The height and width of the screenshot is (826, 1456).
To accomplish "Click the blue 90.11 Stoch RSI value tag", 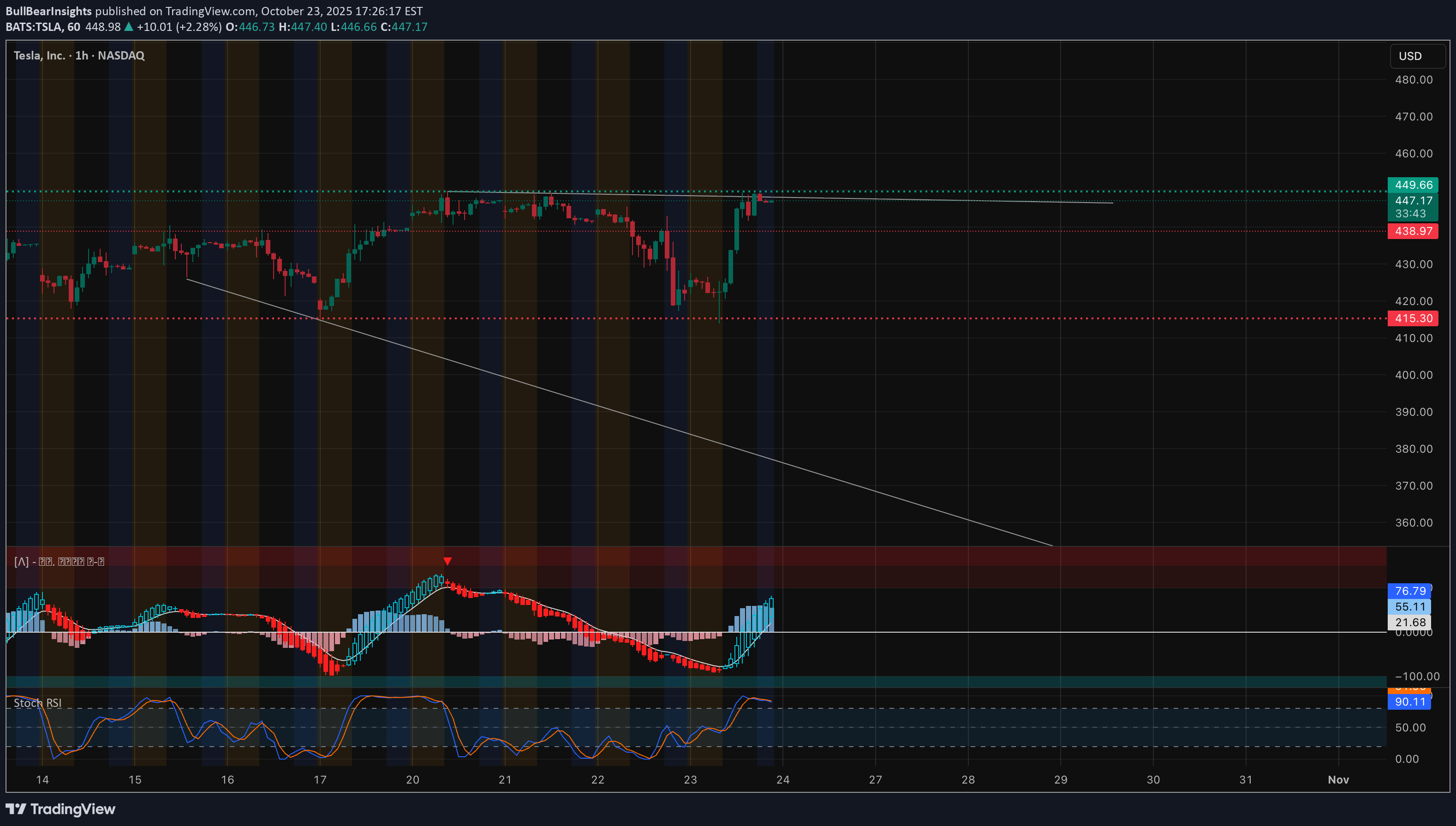I will (x=1409, y=702).
